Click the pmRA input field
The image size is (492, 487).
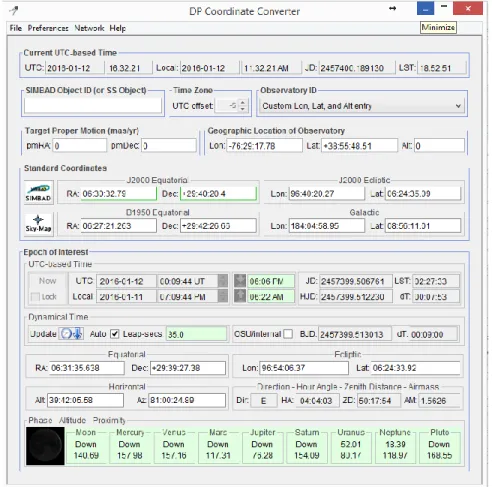tap(79, 146)
